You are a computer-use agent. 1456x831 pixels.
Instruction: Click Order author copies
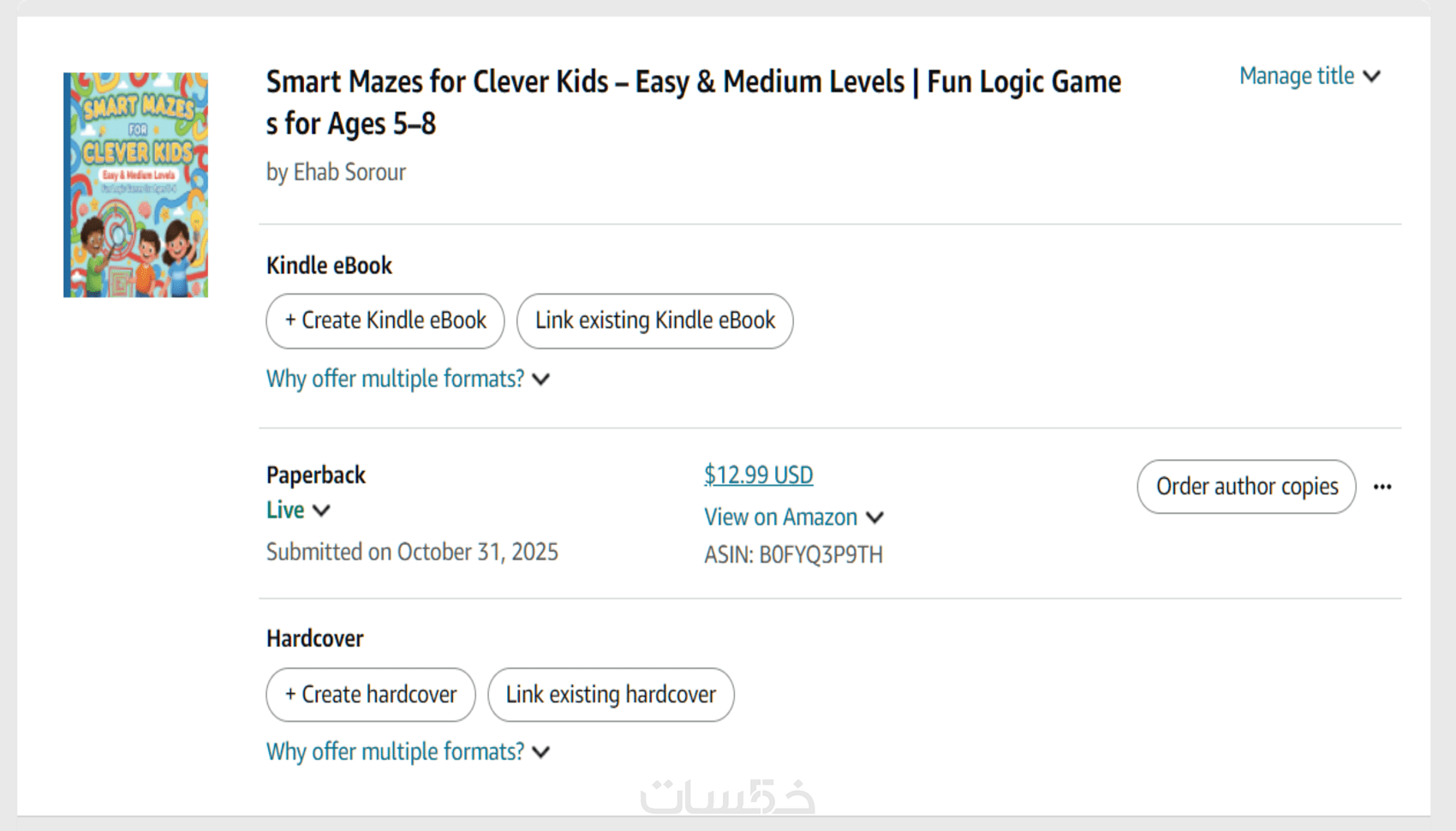click(x=1246, y=487)
